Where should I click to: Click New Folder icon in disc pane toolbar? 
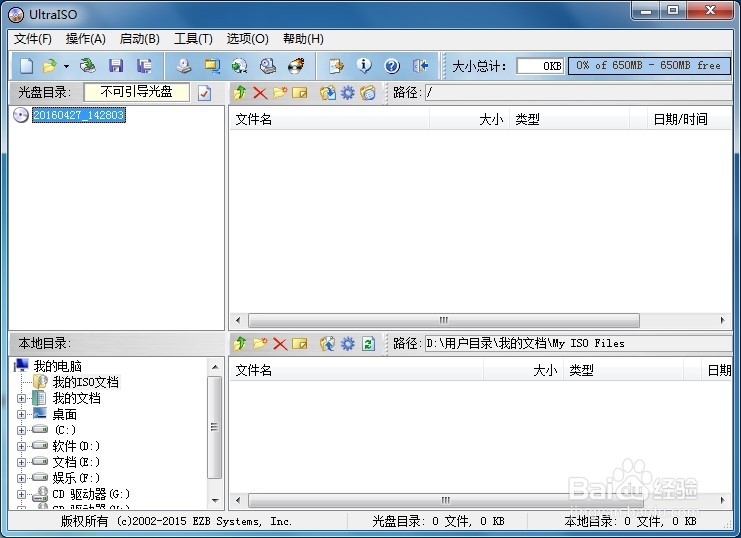[280, 93]
